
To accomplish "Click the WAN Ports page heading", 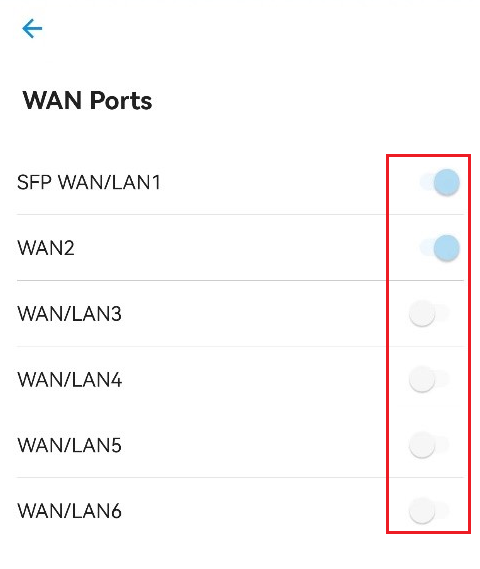I will pyautogui.click(x=87, y=101).
